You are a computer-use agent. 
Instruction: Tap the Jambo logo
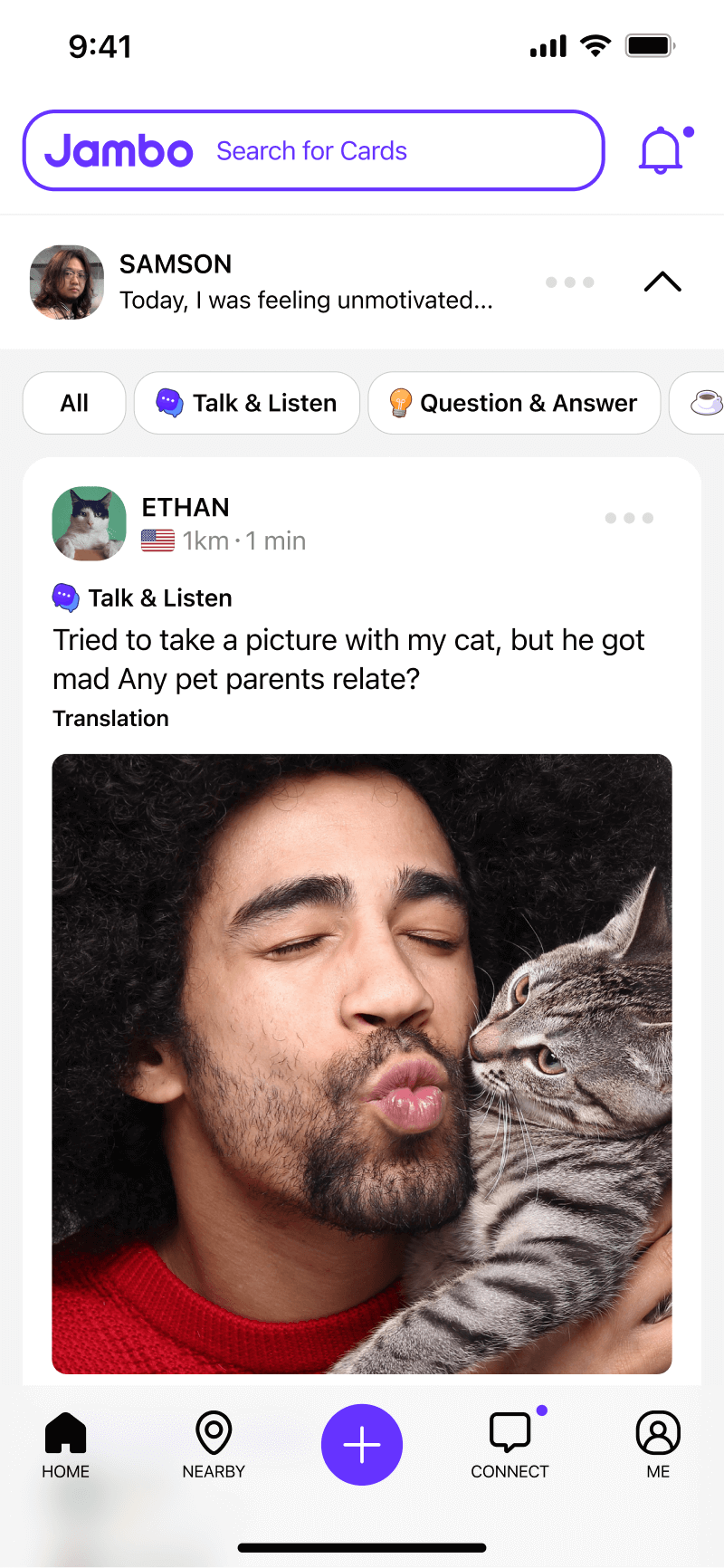pyautogui.click(x=119, y=150)
